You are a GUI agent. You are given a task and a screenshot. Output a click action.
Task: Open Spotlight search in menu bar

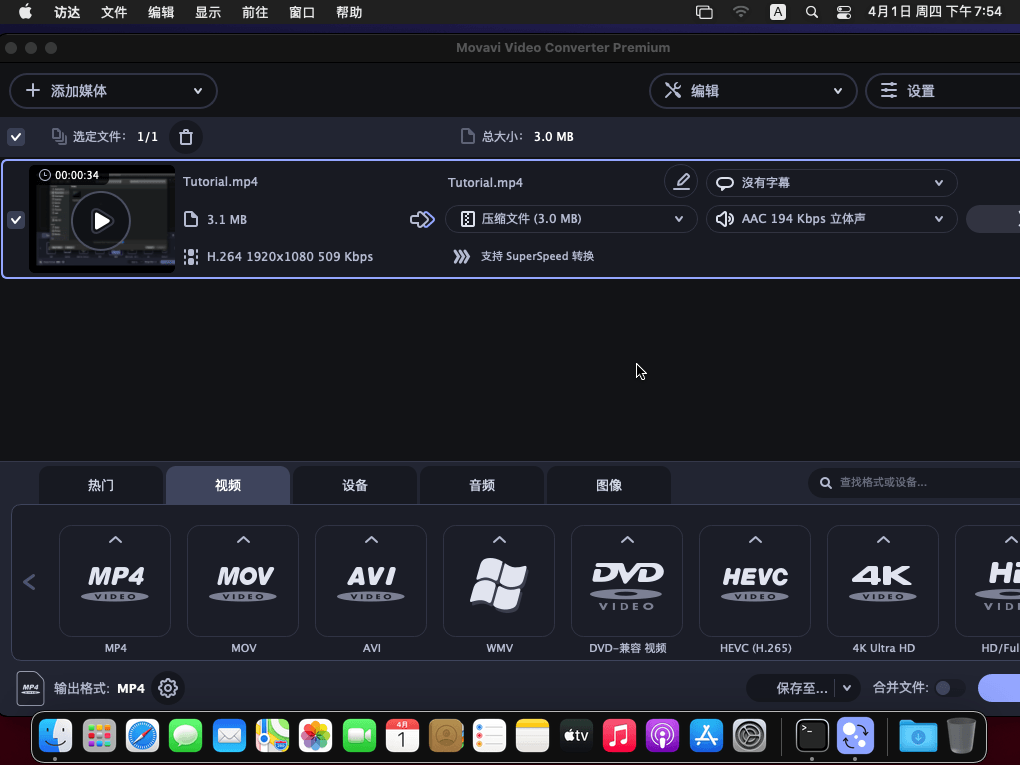pos(812,12)
